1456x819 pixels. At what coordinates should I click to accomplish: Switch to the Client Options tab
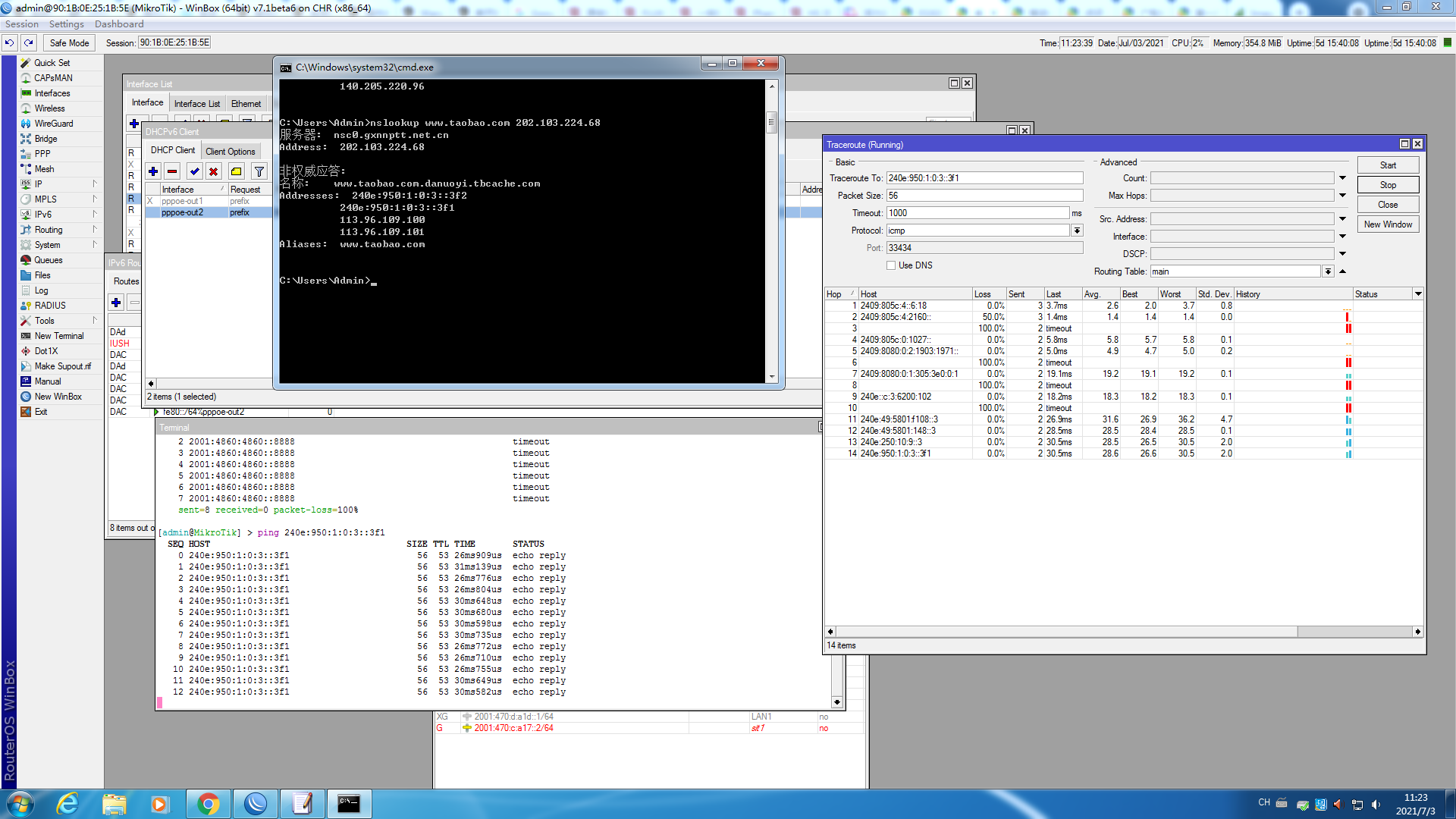pos(230,151)
